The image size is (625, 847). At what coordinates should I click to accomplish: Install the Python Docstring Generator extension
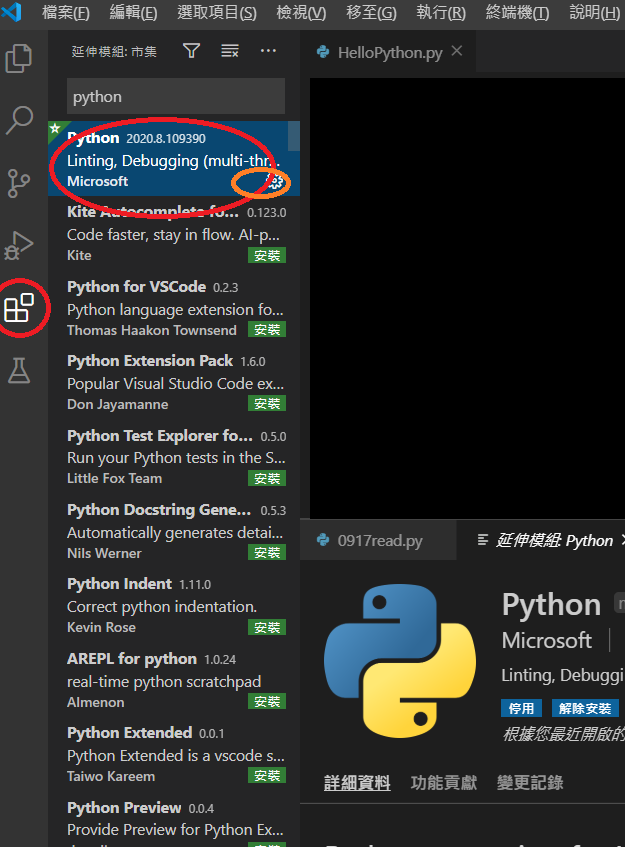click(x=267, y=553)
